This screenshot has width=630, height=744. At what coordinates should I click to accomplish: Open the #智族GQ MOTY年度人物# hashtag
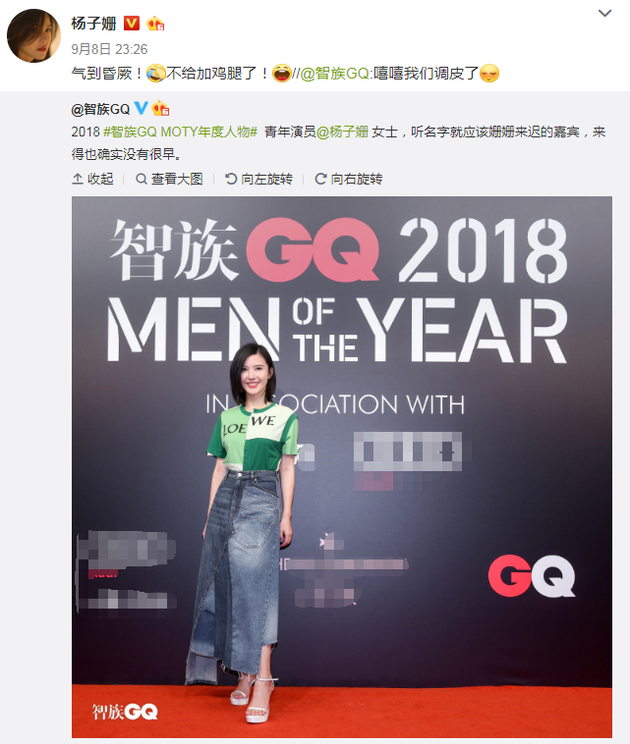(180, 131)
